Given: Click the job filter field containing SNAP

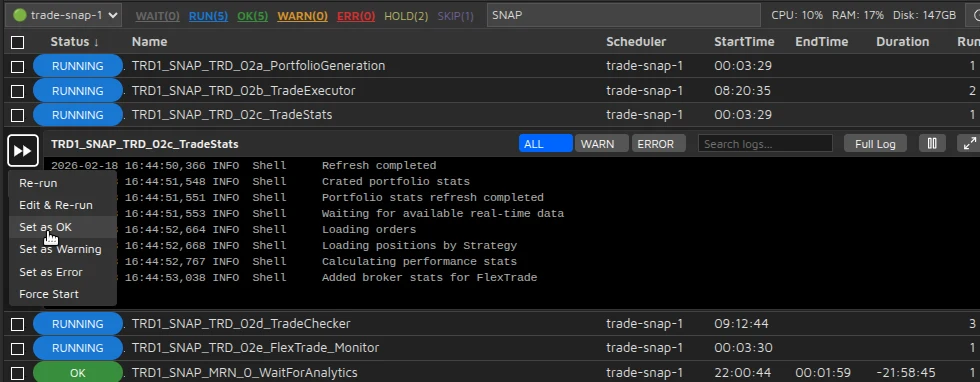Looking at the screenshot, I should (x=624, y=16).
